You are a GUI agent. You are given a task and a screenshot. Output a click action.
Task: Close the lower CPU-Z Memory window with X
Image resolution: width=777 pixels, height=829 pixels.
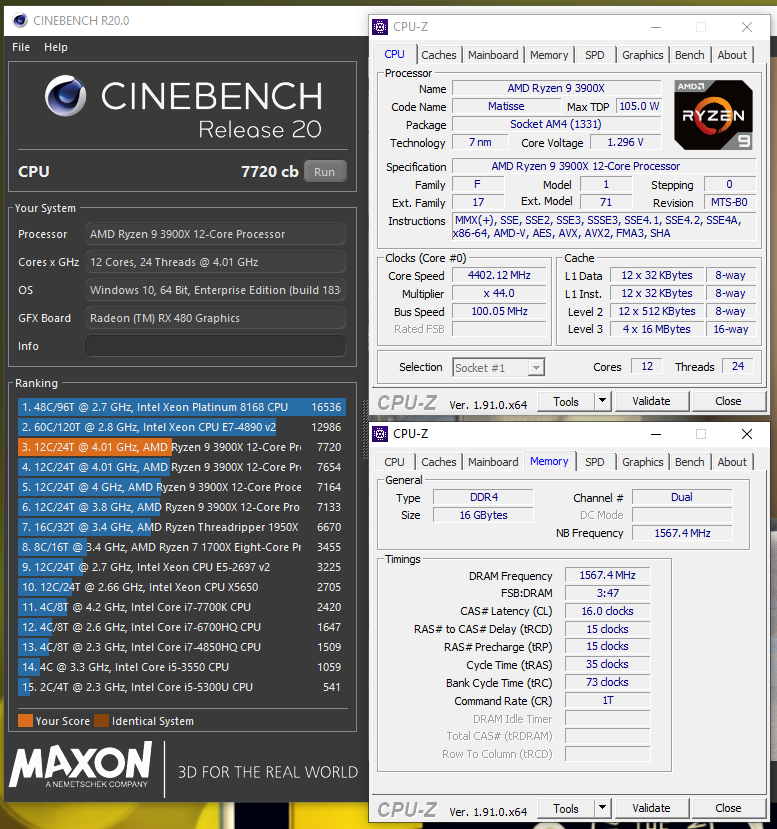tap(747, 434)
